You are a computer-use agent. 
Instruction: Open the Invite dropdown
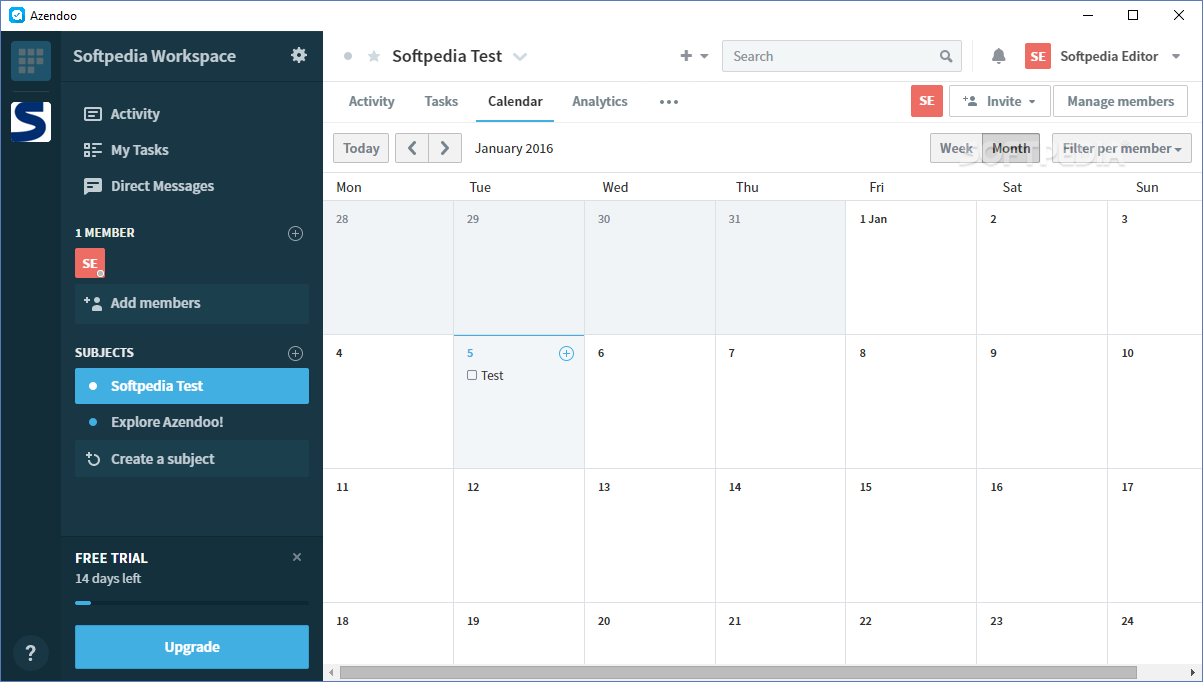(1000, 101)
